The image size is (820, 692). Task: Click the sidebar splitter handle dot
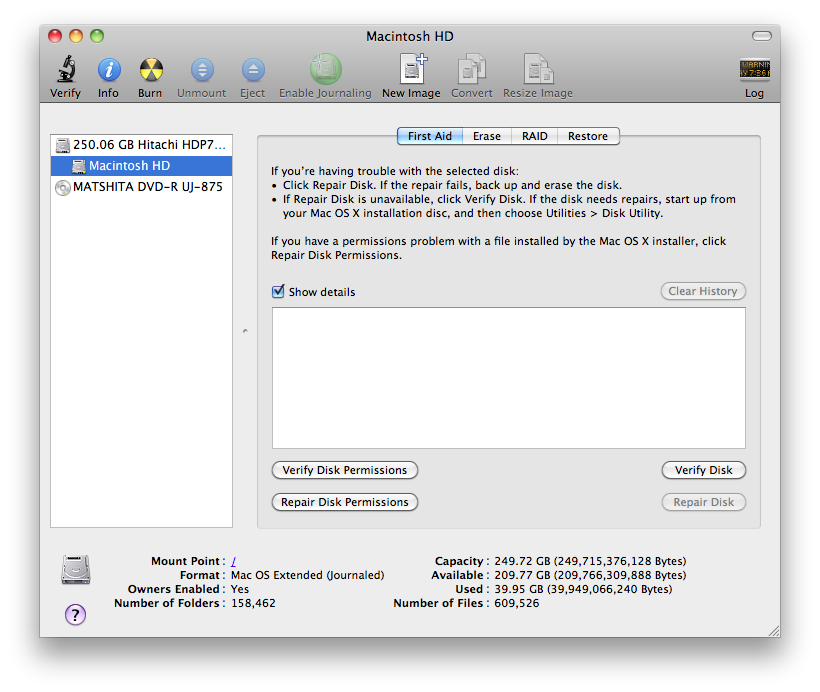tap(245, 331)
